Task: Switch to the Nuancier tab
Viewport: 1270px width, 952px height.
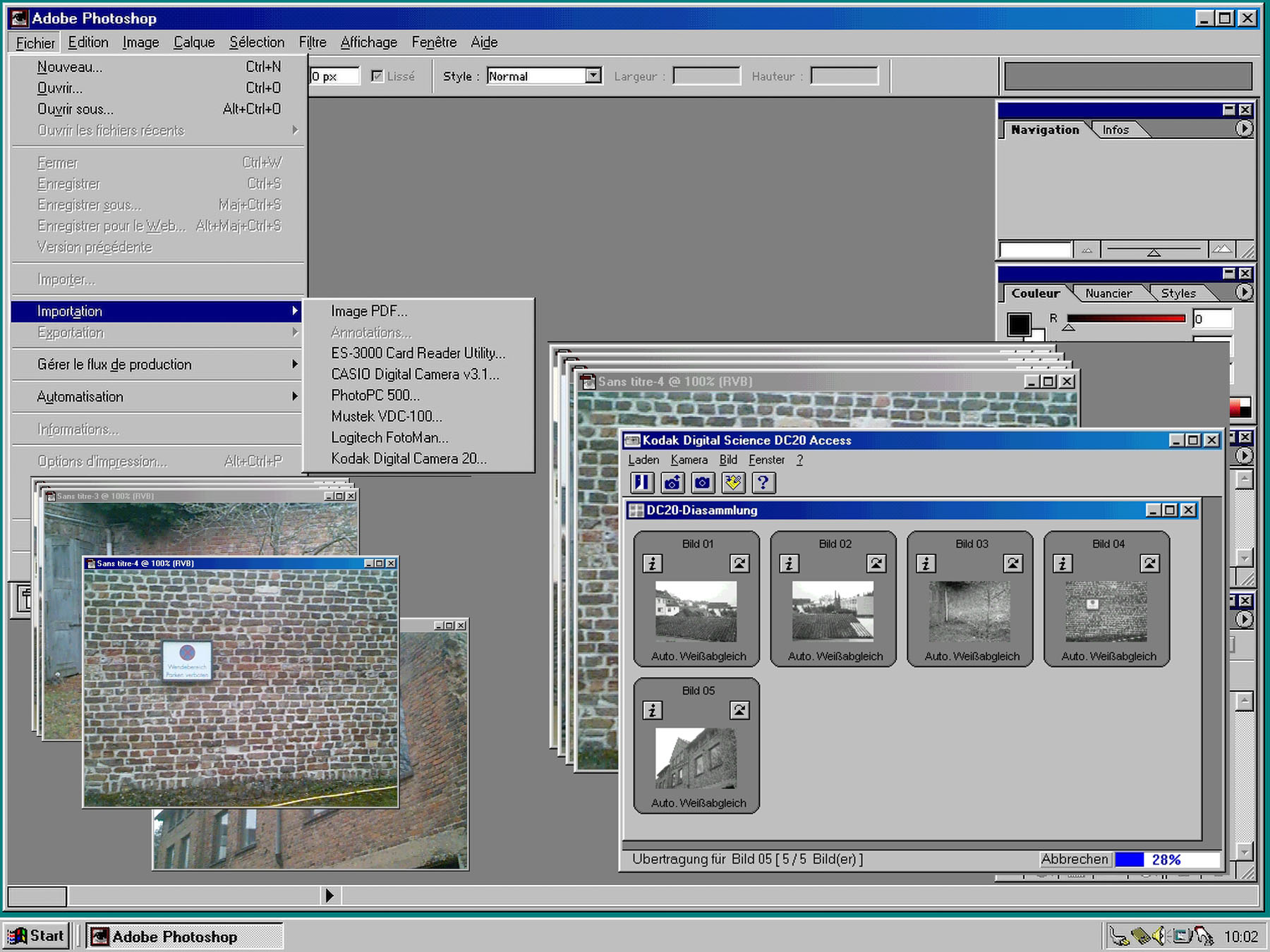Action: click(1108, 293)
